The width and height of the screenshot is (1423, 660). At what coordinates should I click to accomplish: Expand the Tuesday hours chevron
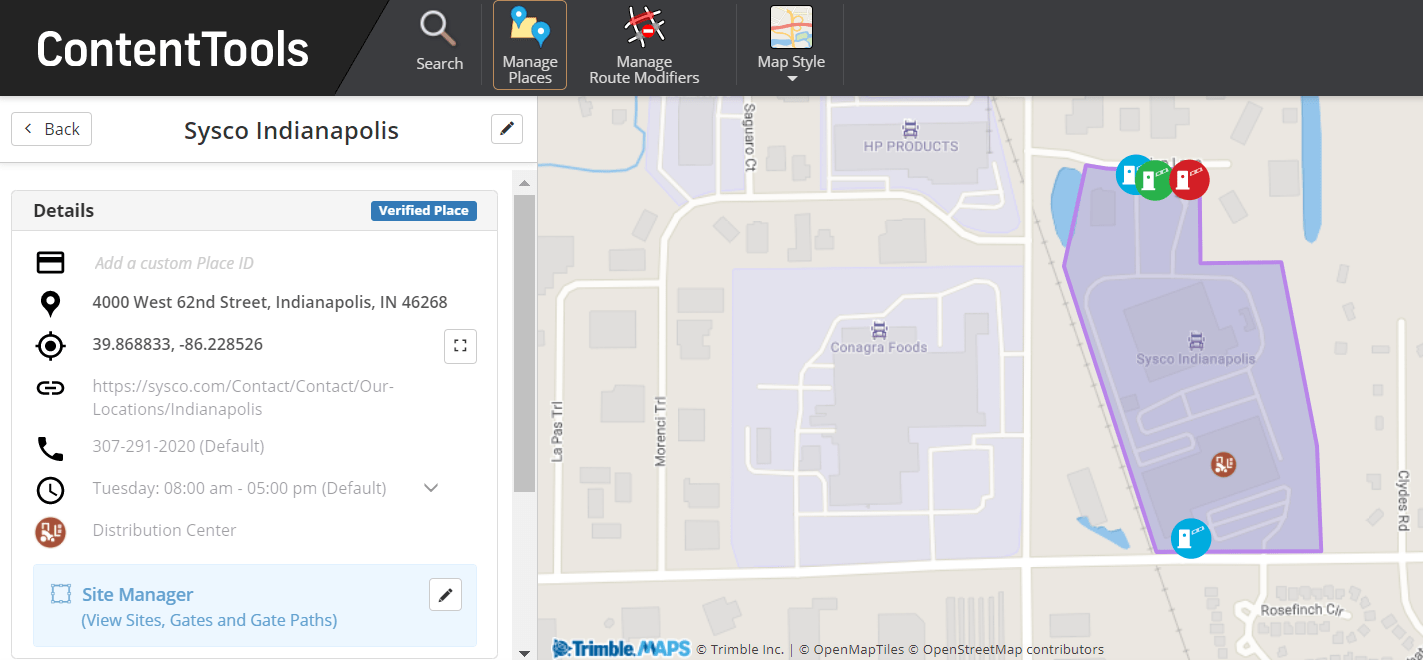coord(431,488)
